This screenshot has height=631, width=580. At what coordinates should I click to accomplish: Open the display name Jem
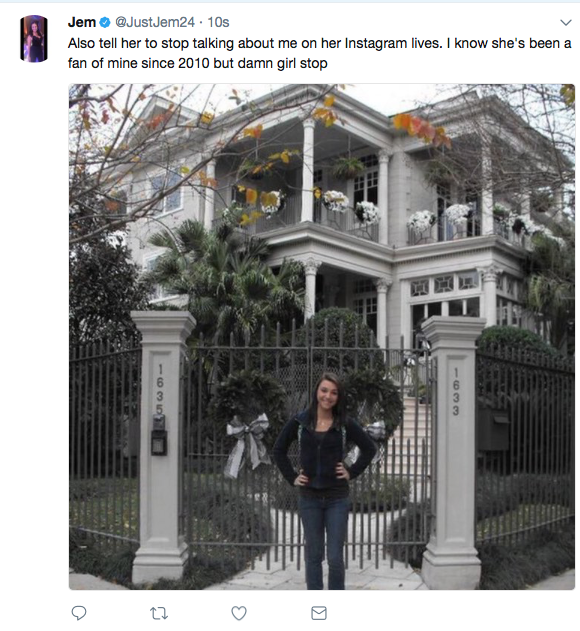coord(82,22)
